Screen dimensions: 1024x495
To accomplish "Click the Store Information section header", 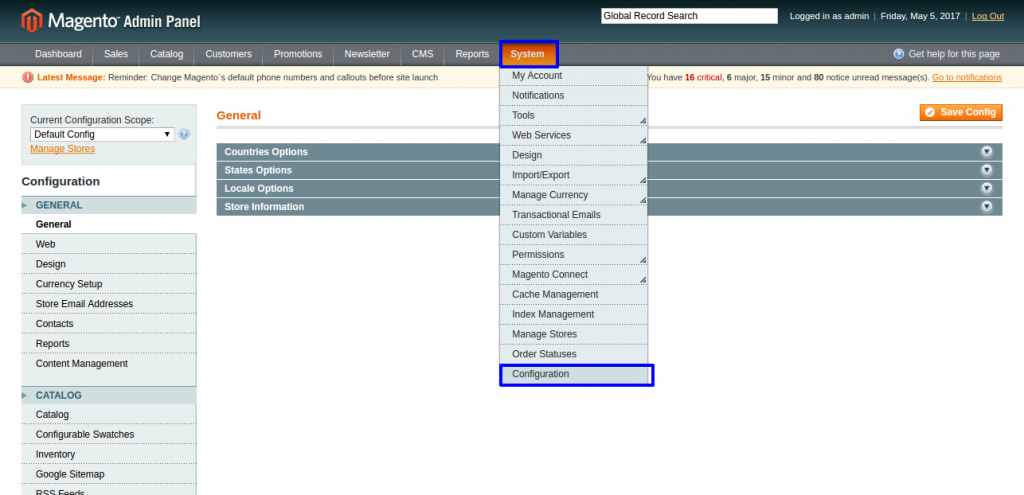I will click(609, 206).
